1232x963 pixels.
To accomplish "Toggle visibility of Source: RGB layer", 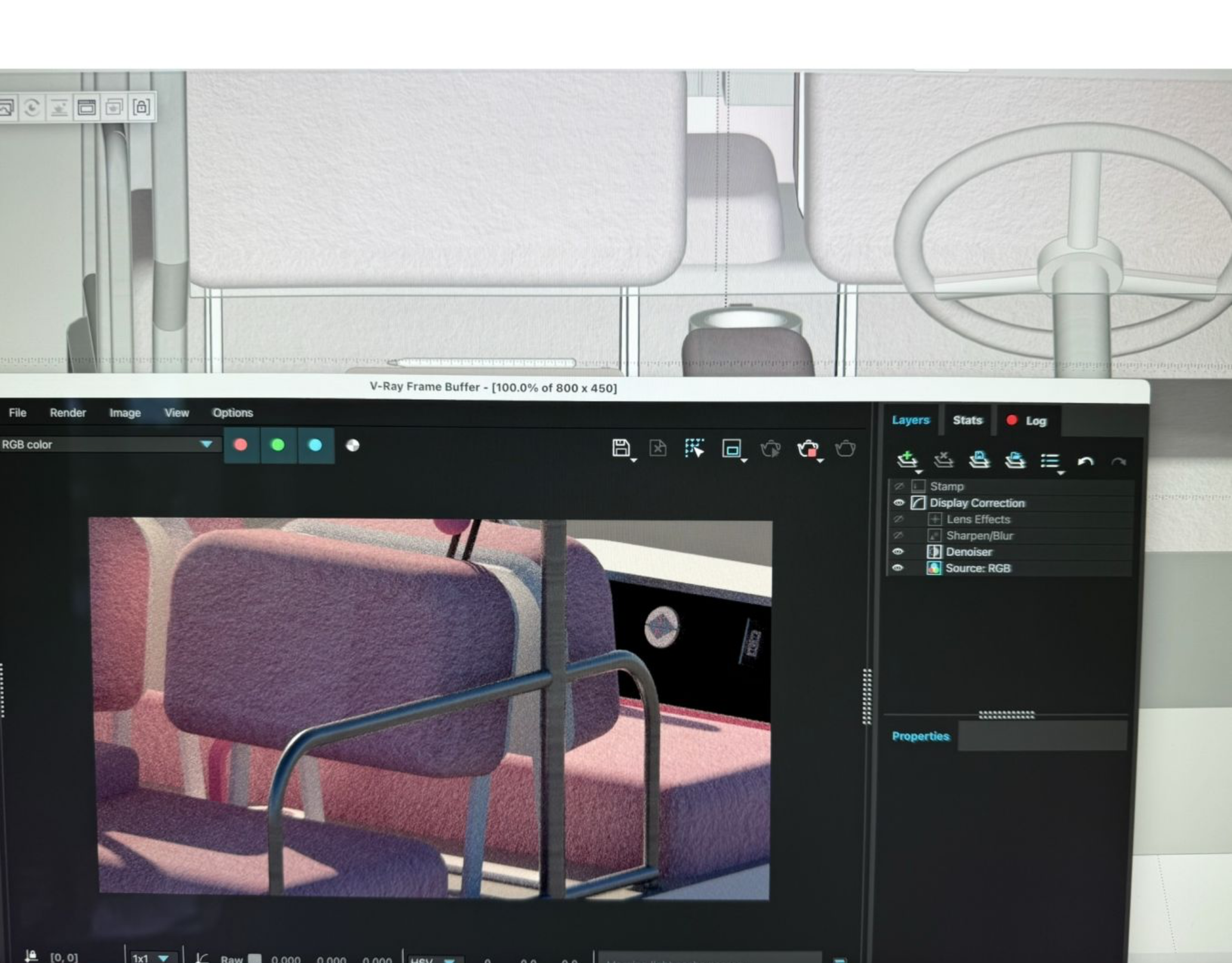I will point(898,568).
